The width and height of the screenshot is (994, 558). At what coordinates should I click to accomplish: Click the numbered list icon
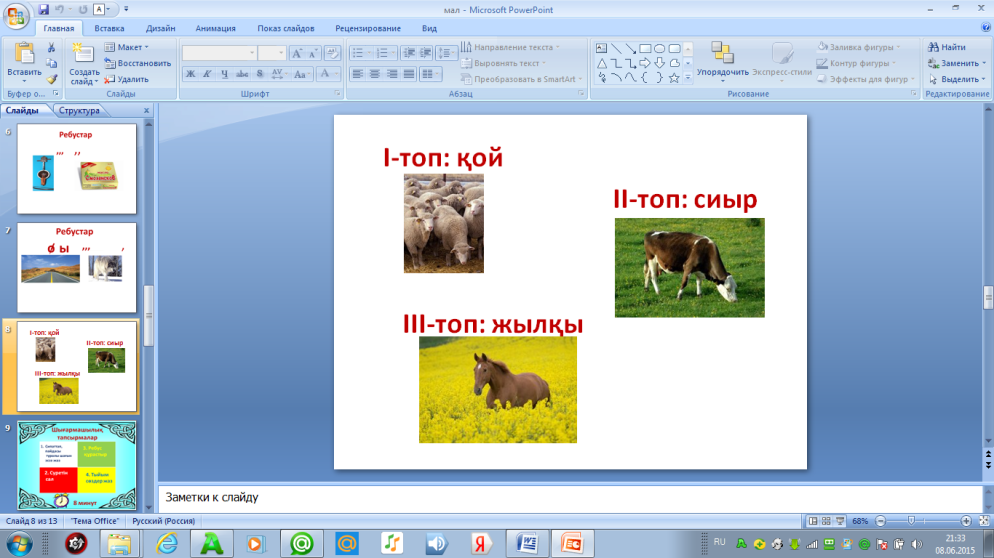[382, 53]
